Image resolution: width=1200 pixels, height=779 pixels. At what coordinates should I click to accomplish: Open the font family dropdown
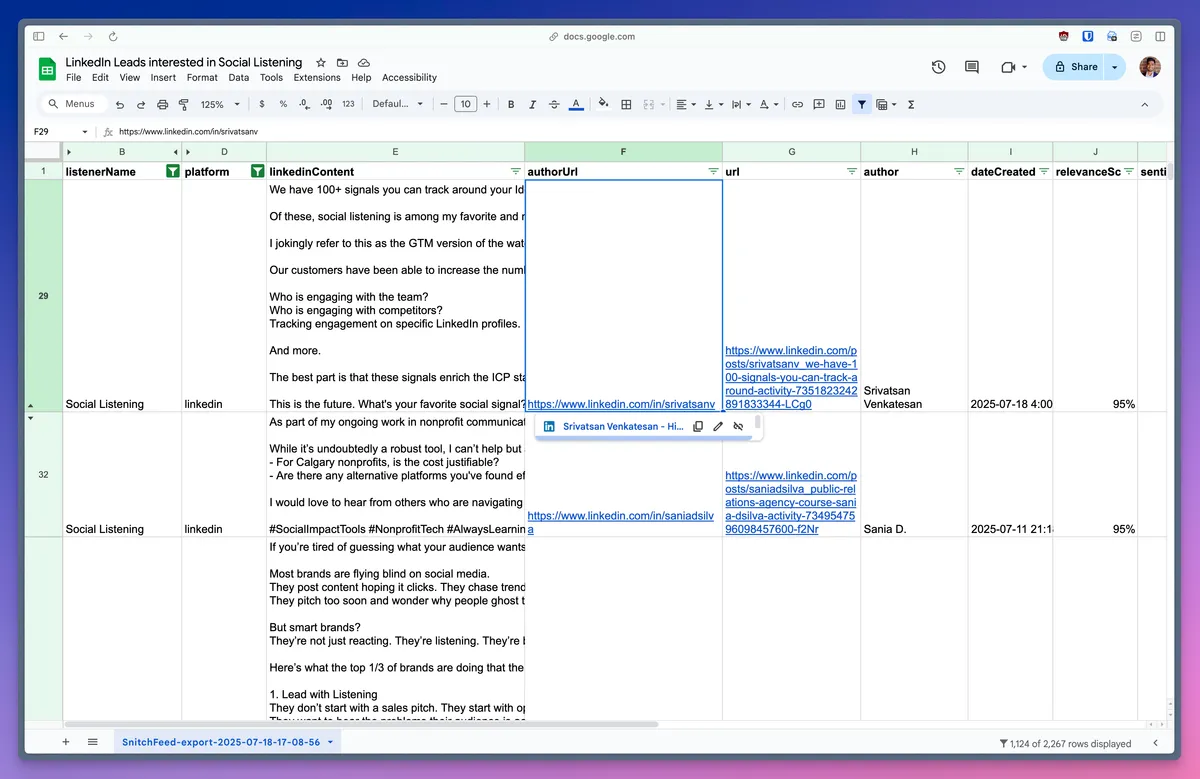397,104
